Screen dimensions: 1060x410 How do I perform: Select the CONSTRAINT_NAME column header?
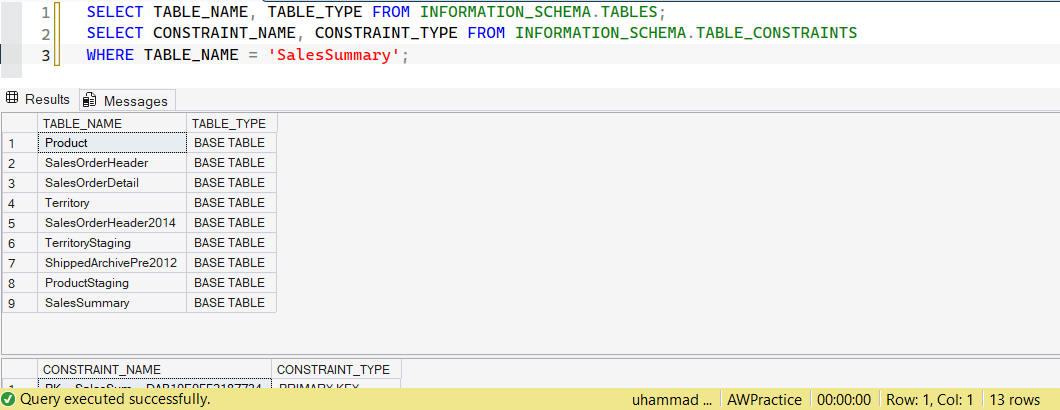point(154,369)
